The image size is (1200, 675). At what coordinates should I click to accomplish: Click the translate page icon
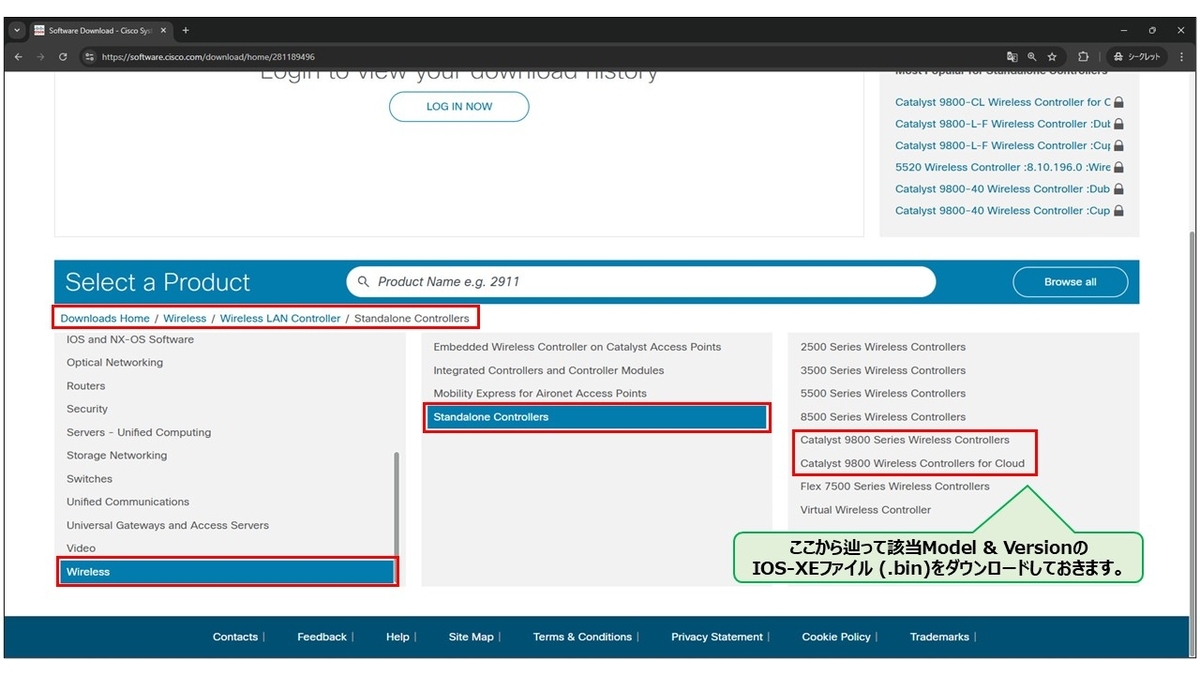[1012, 57]
